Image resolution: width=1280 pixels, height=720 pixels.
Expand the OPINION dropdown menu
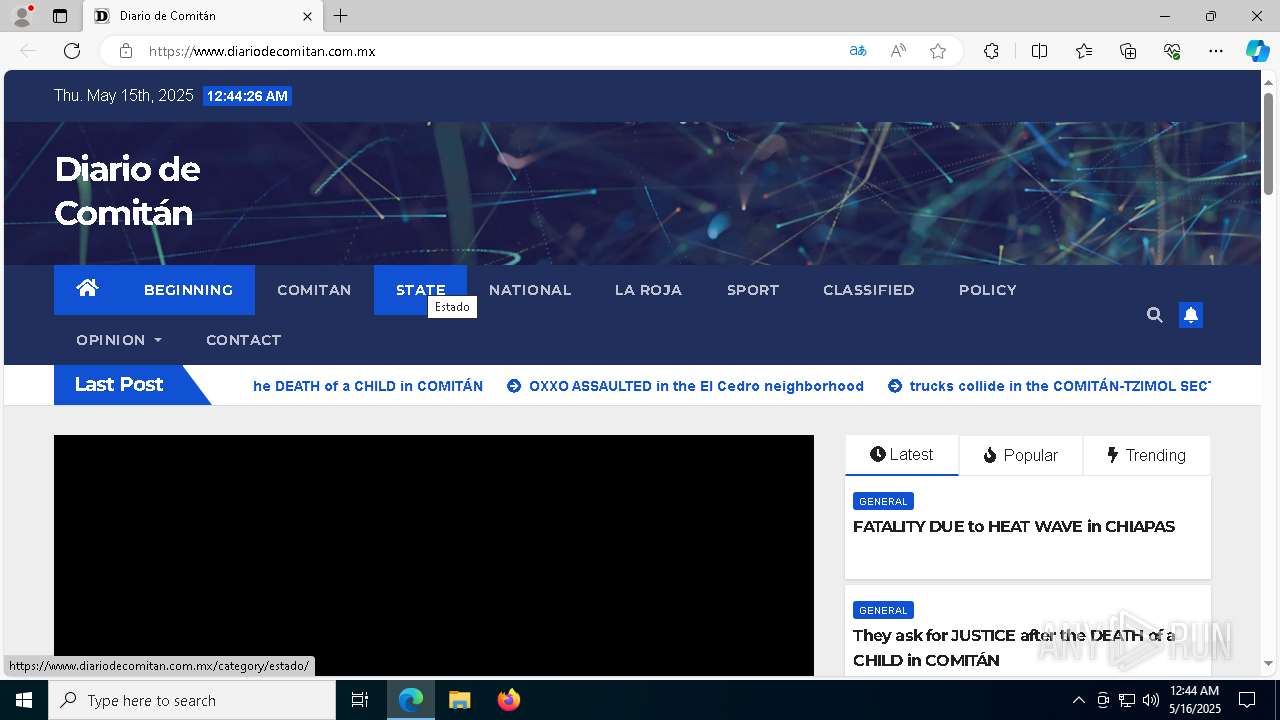point(119,340)
